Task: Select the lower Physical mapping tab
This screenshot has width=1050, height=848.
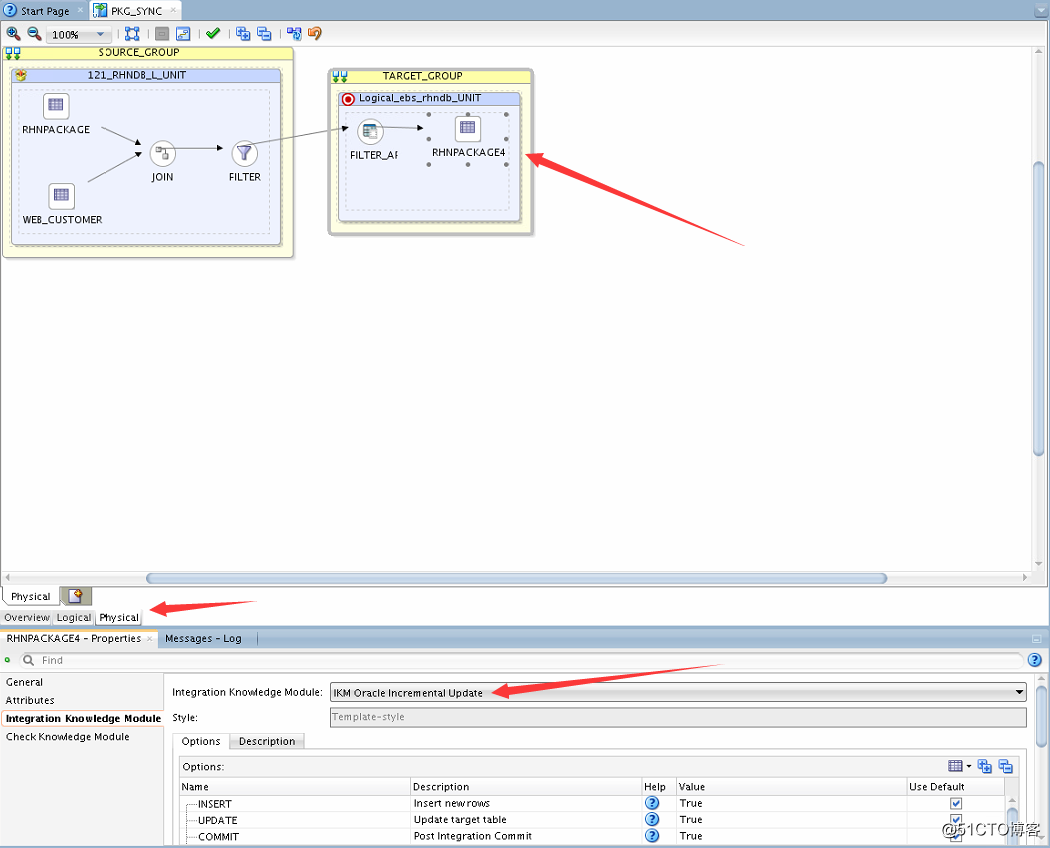Action: 119,617
